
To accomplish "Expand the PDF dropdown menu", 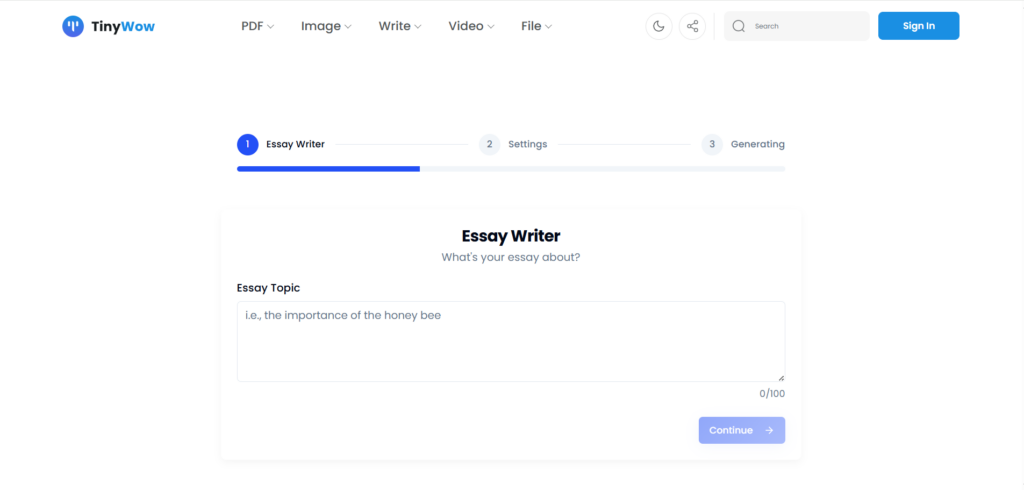I will tap(257, 26).
